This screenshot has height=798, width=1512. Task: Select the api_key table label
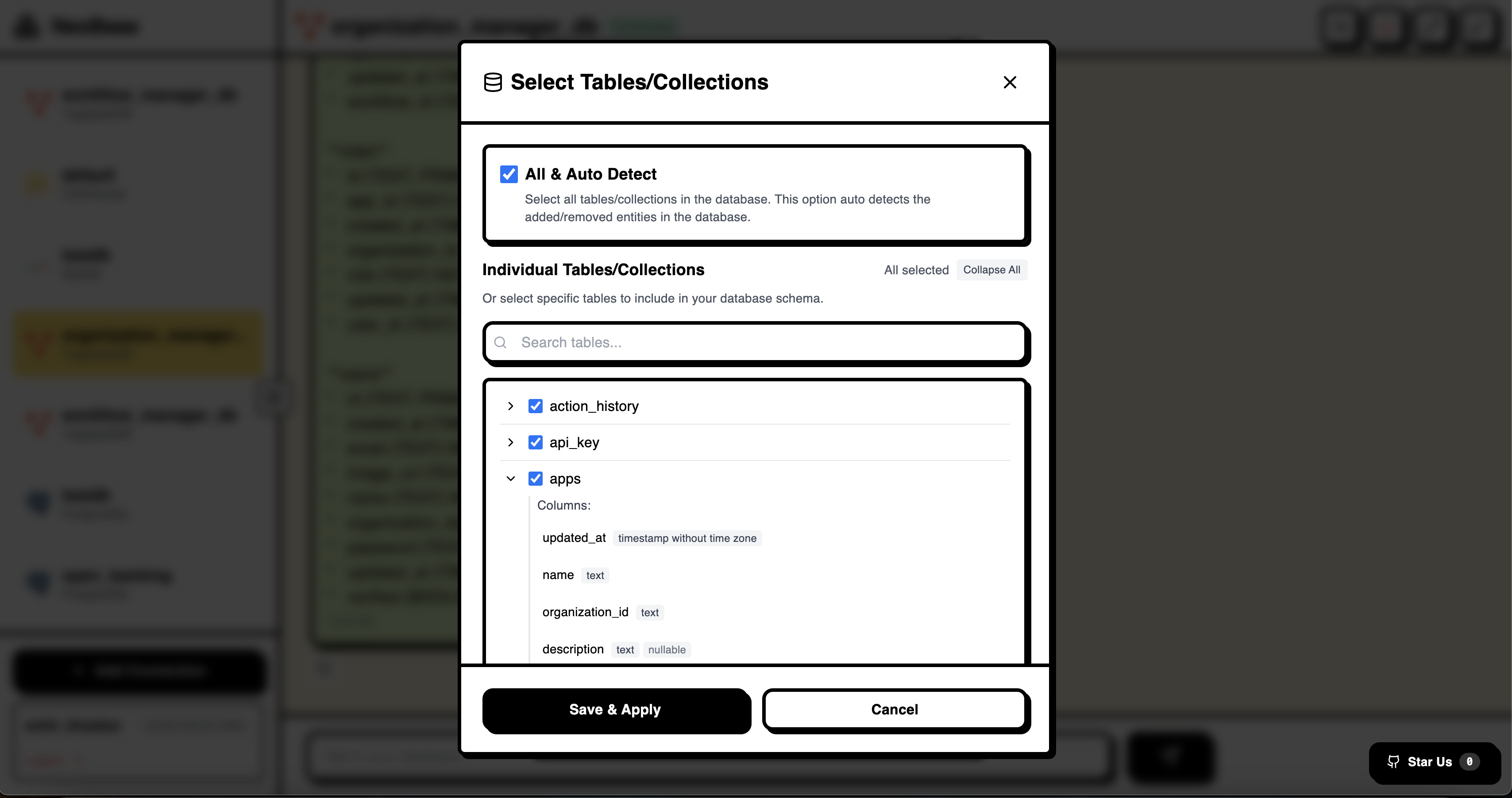click(574, 442)
